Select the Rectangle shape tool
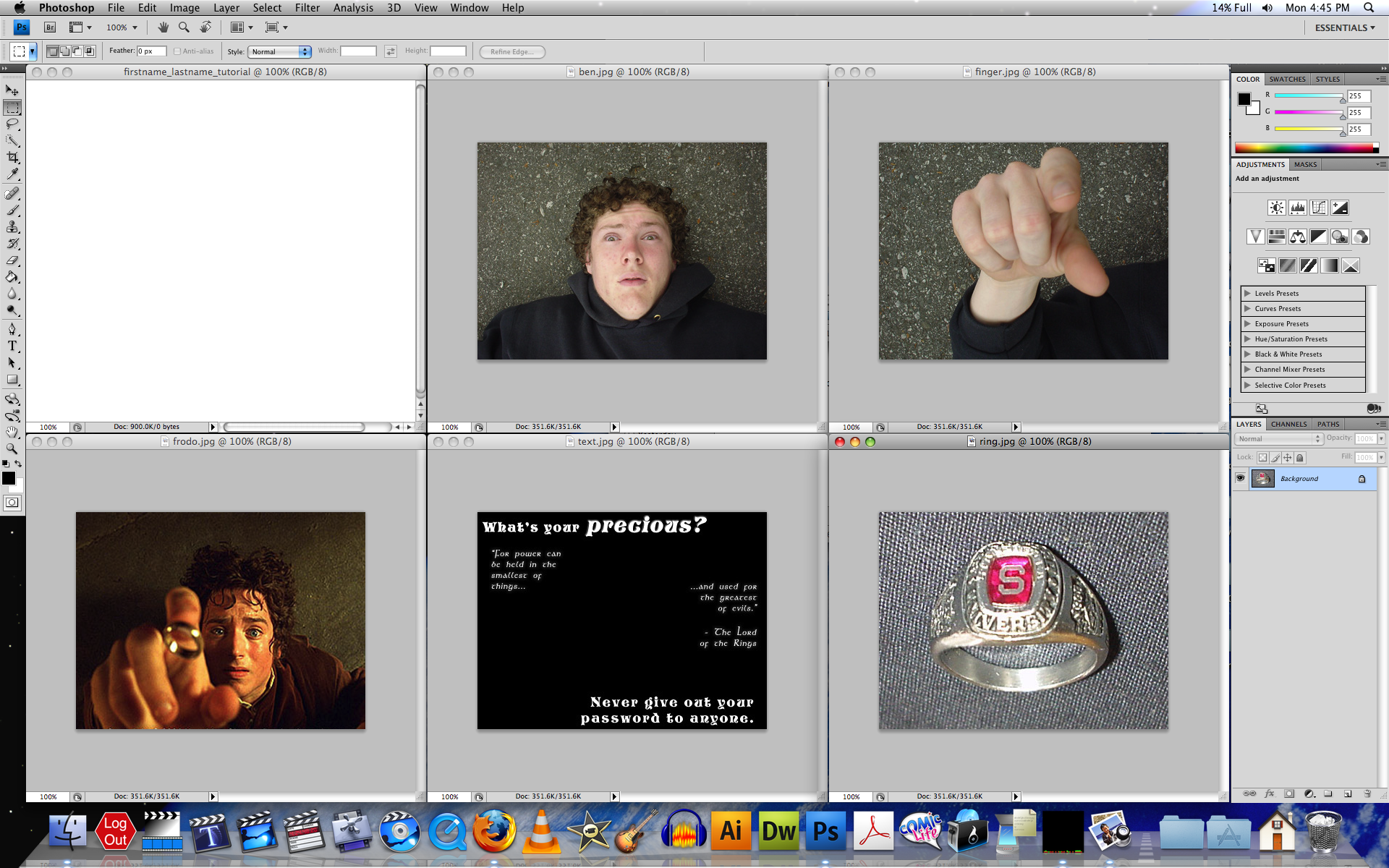The height and width of the screenshot is (868, 1389). [12, 379]
